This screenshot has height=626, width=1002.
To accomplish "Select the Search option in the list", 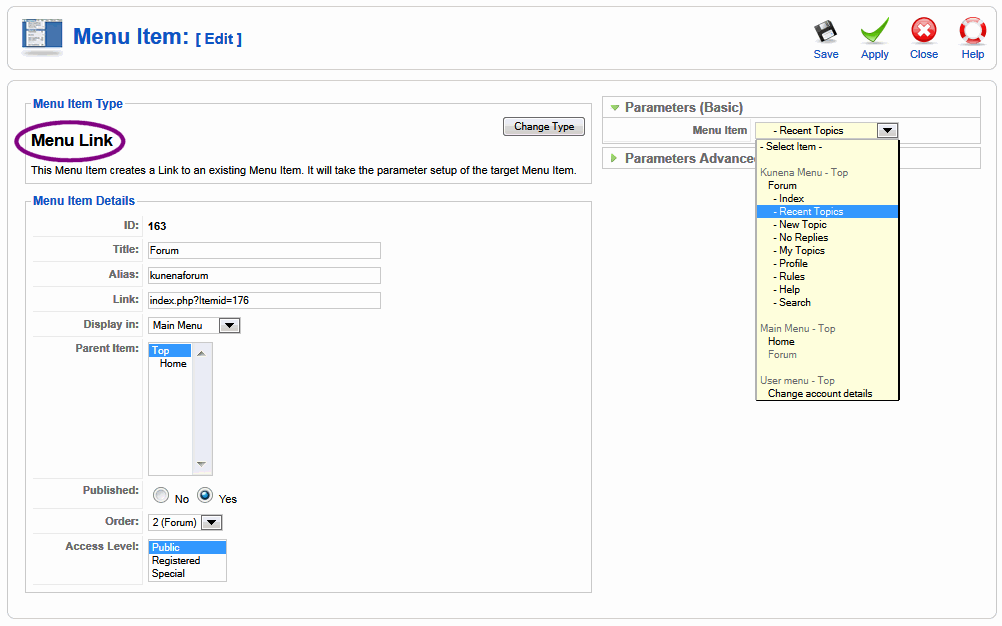I will point(795,303).
